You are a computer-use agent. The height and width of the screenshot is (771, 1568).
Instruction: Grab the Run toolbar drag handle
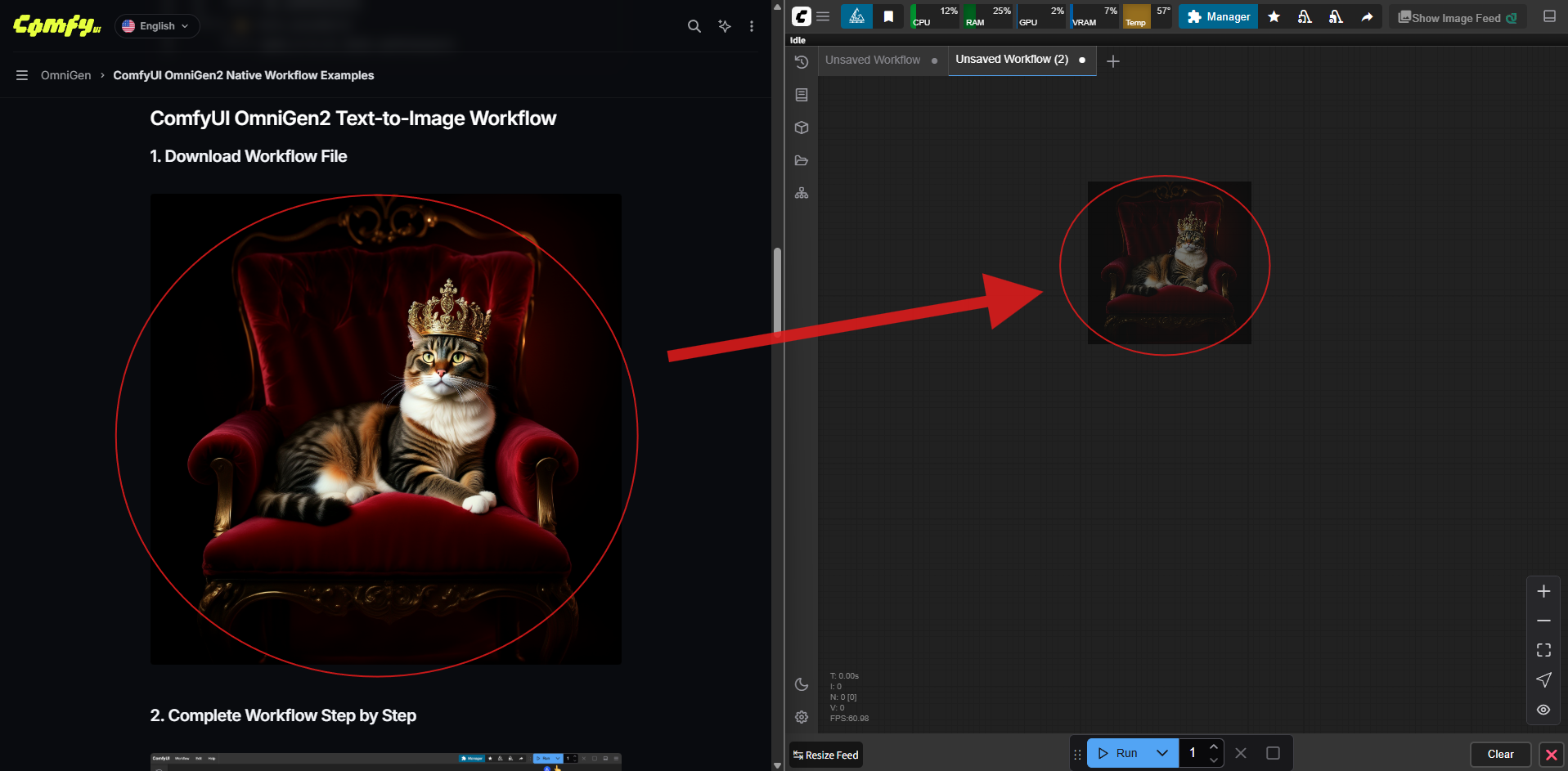(x=1077, y=754)
